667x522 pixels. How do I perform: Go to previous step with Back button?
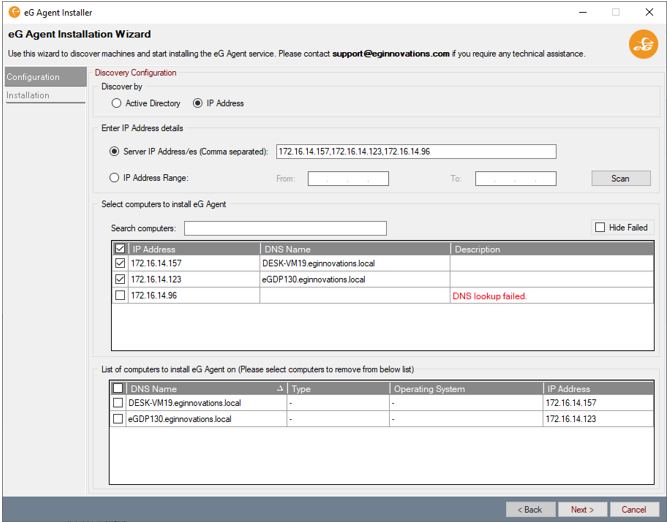click(x=530, y=510)
